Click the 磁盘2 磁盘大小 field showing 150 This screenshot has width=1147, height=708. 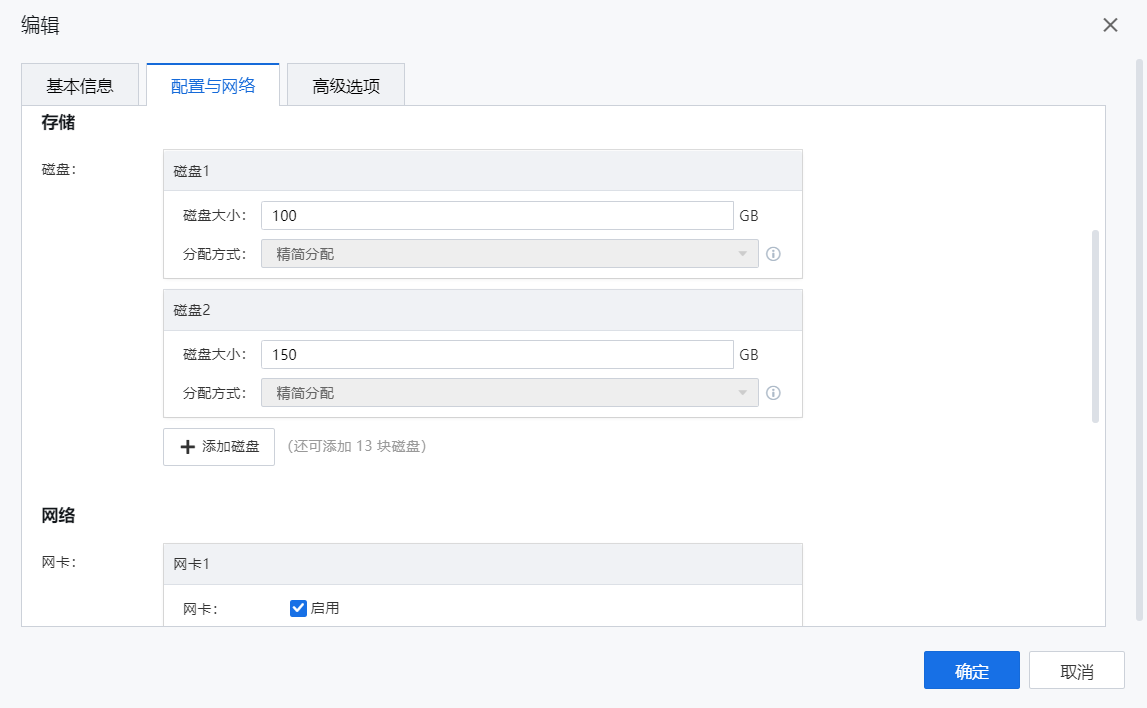[497, 354]
